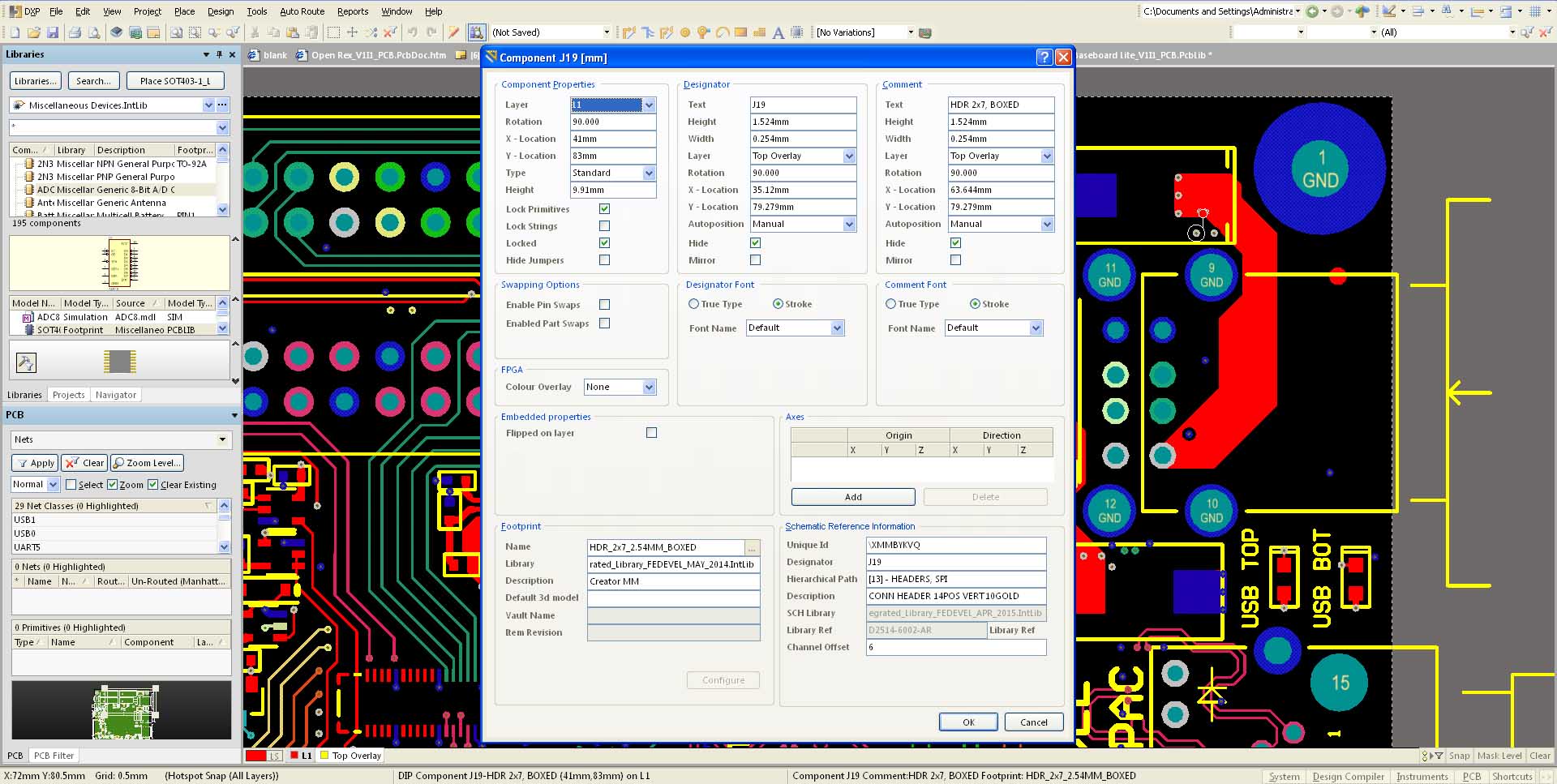1557x784 pixels.
Task: Click the Move selection crosshair icon
Action: [x=352, y=32]
